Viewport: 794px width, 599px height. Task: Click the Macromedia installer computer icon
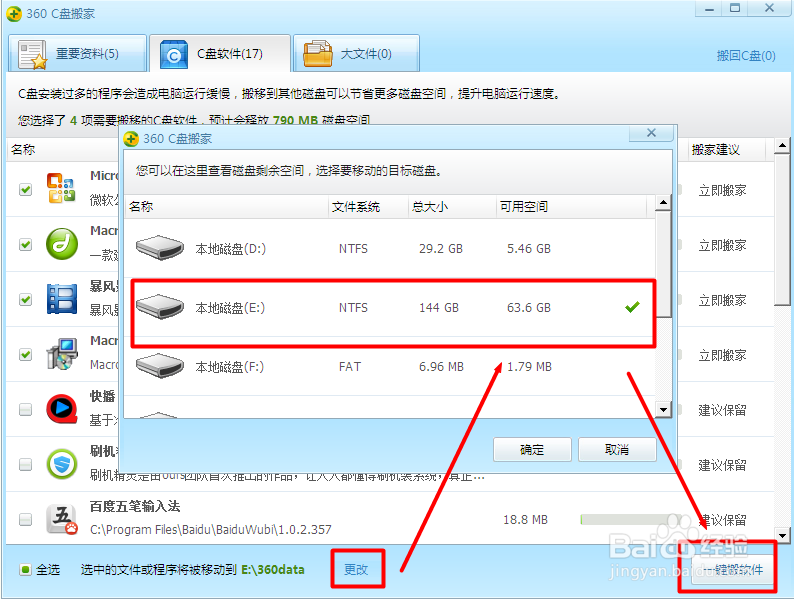click(x=62, y=353)
